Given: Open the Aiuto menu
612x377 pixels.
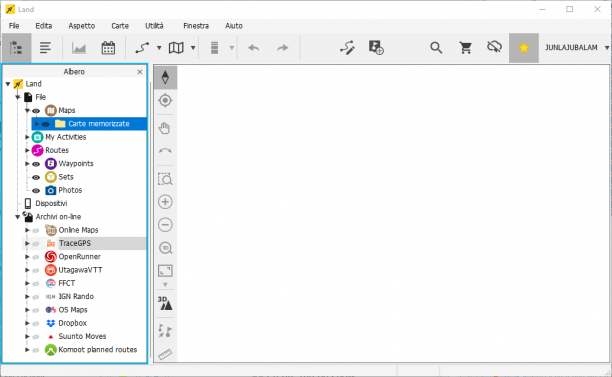Looking at the screenshot, I should pos(234,26).
